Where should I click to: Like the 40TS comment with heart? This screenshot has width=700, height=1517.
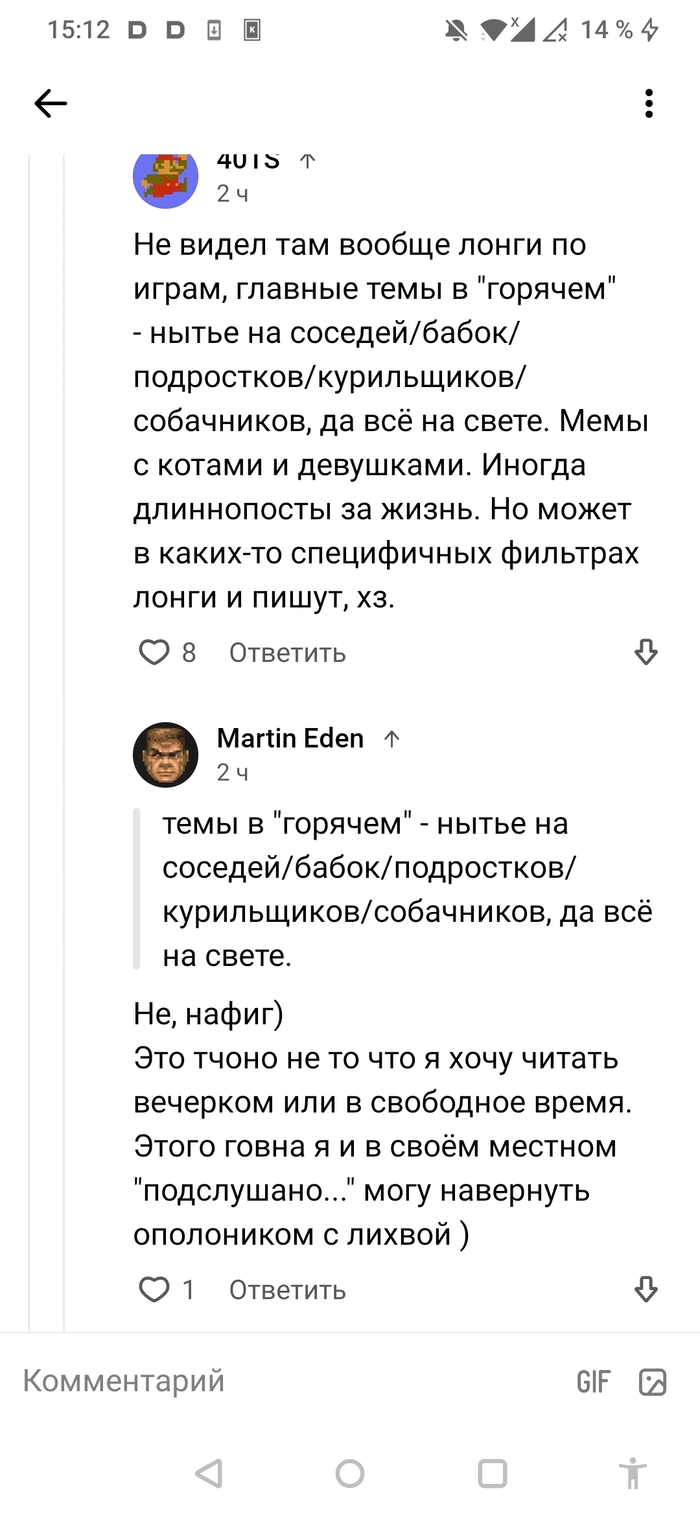(154, 653)
